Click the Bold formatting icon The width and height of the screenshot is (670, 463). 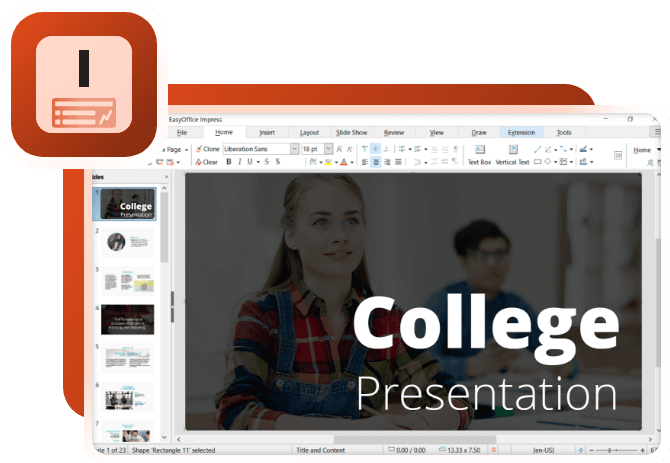pos(229,162)
